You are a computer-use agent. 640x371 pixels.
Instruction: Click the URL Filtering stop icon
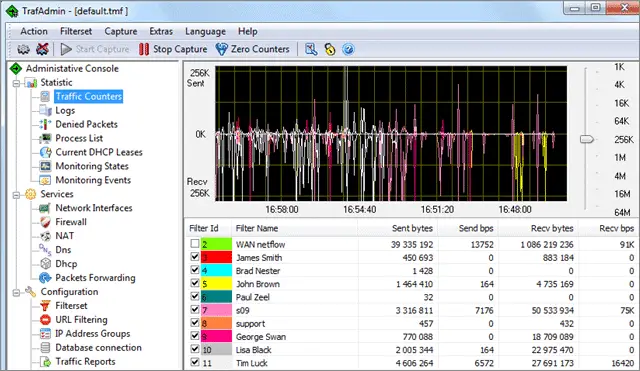(45, 320)
